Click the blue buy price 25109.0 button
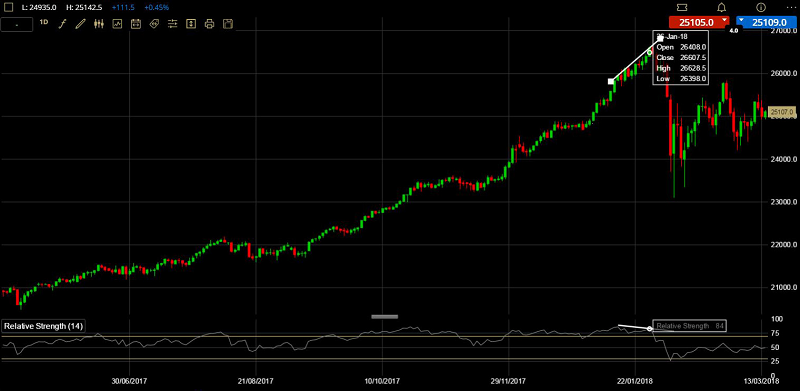Screen dimensions: 800x391 click(767, 22)
